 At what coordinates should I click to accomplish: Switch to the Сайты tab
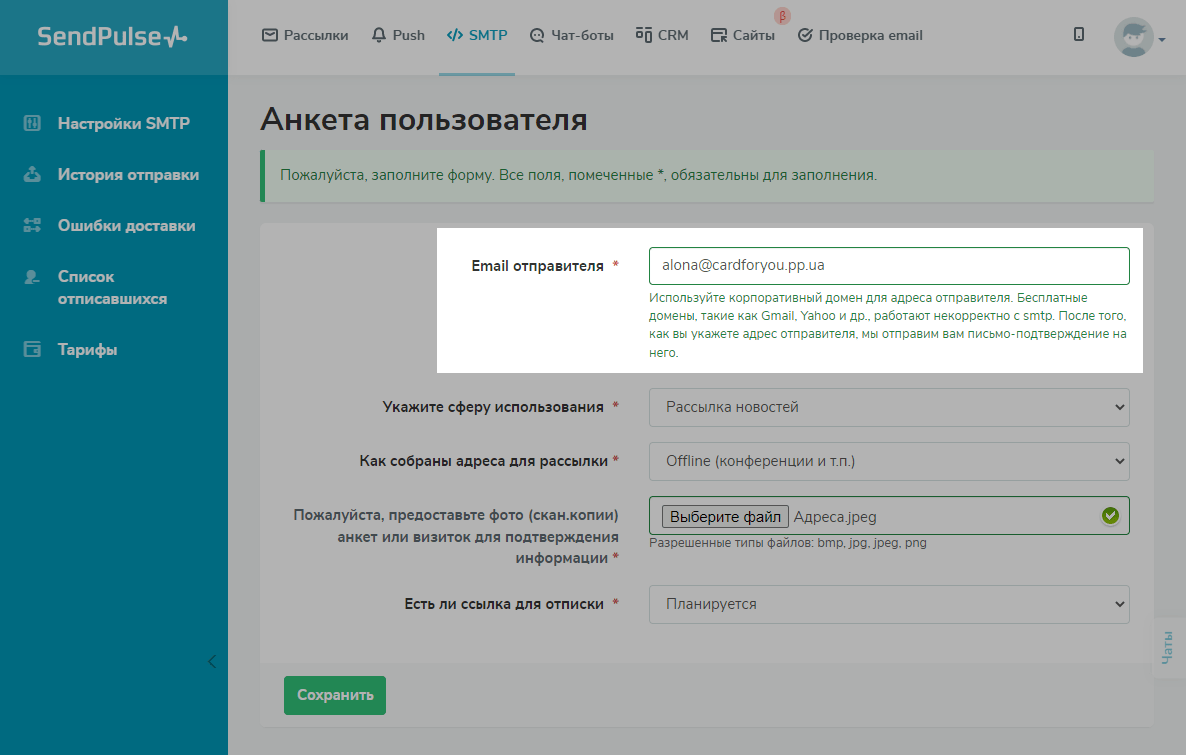[x=743, y=36]
